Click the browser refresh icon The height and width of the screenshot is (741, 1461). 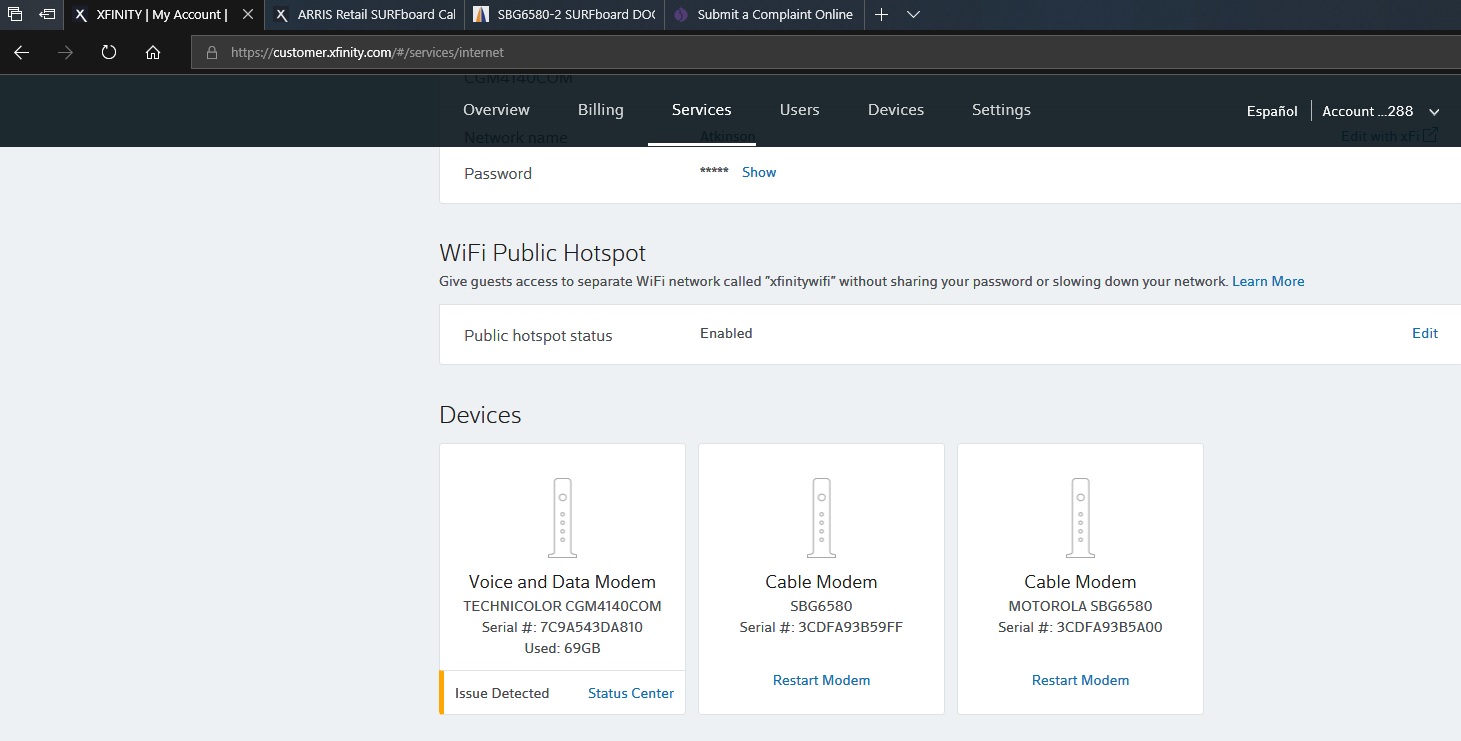tap(109, 53)
